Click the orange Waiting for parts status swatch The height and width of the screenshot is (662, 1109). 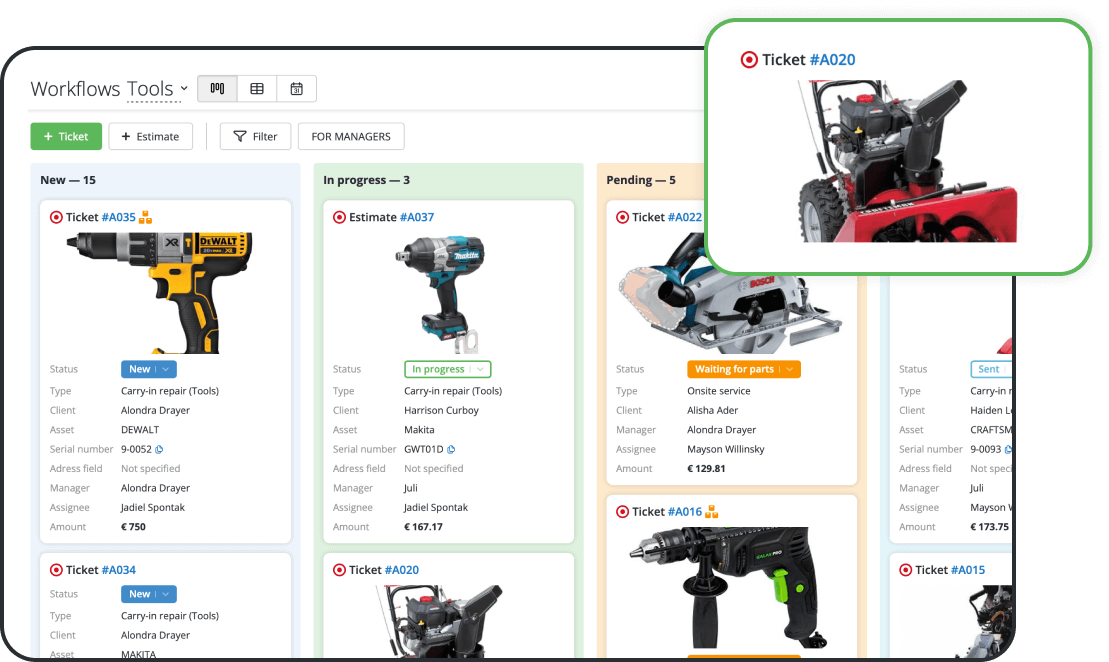(x=741, y=369)
